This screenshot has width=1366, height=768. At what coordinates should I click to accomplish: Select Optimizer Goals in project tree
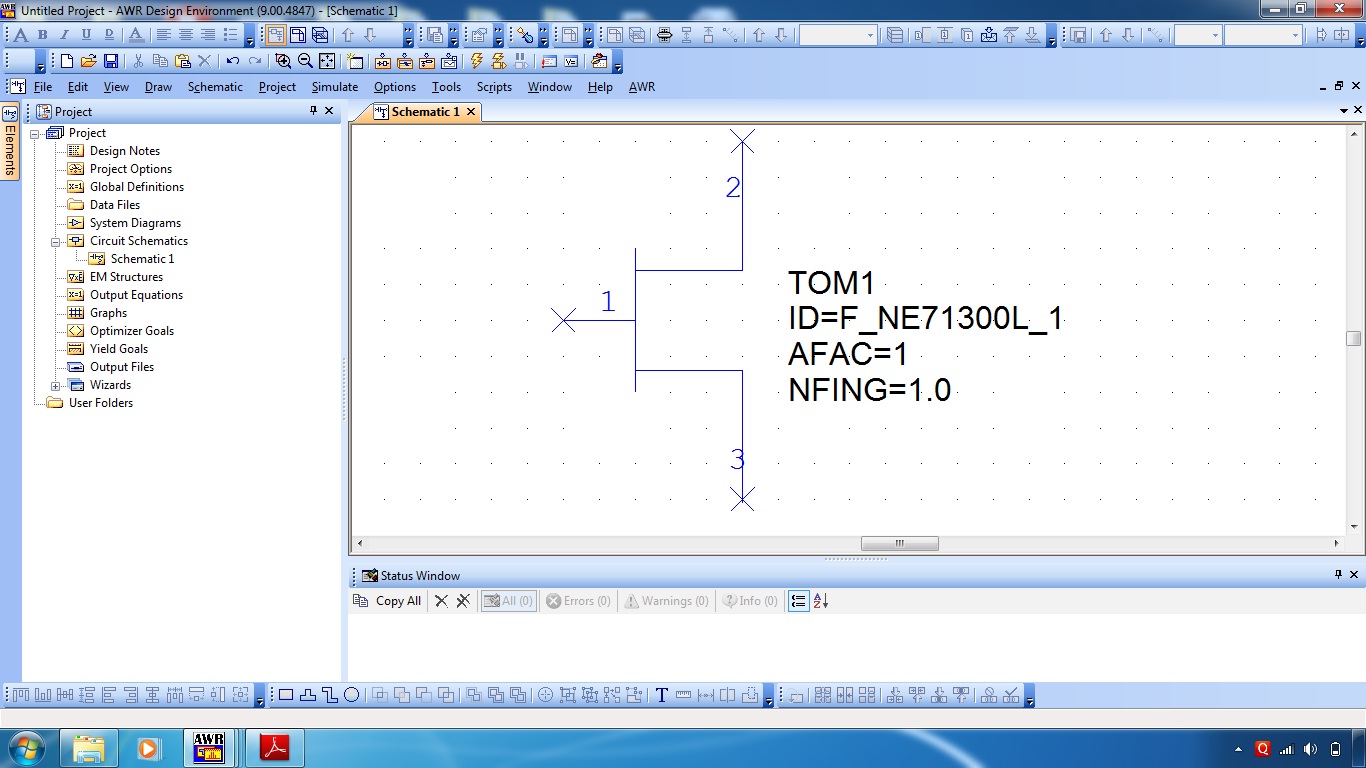131,331
